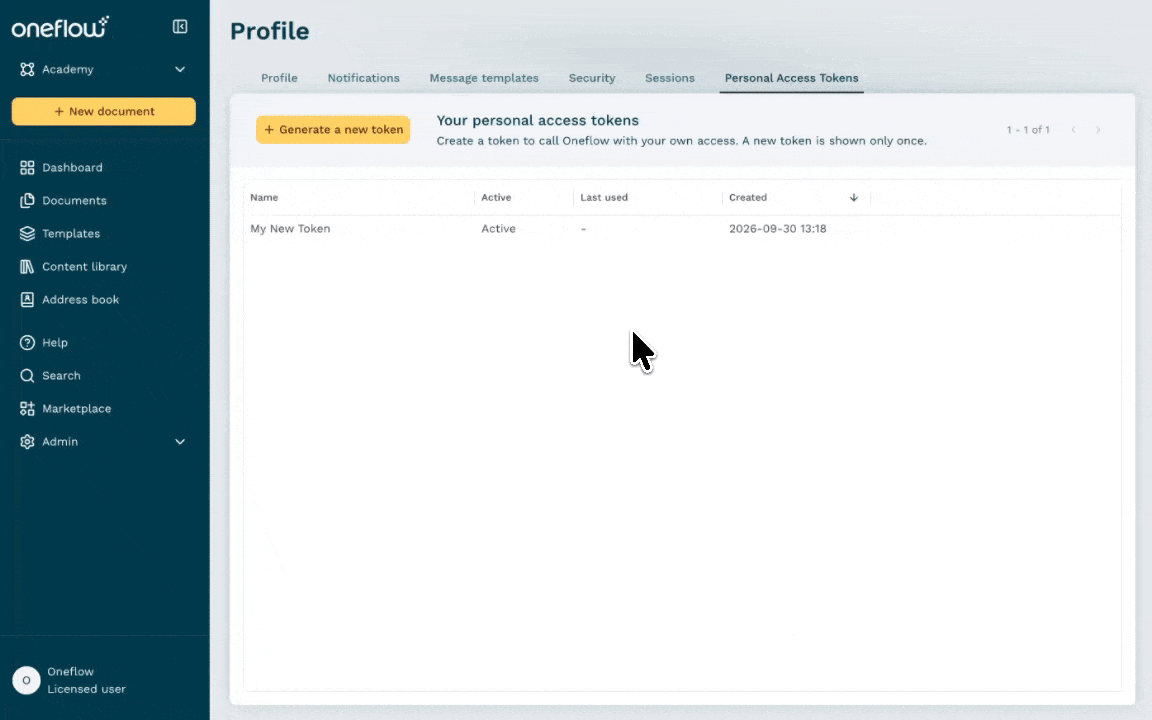The image size is (1152, 720).
Task: Select the Personal Access Tokens tab
Action: 791,78
